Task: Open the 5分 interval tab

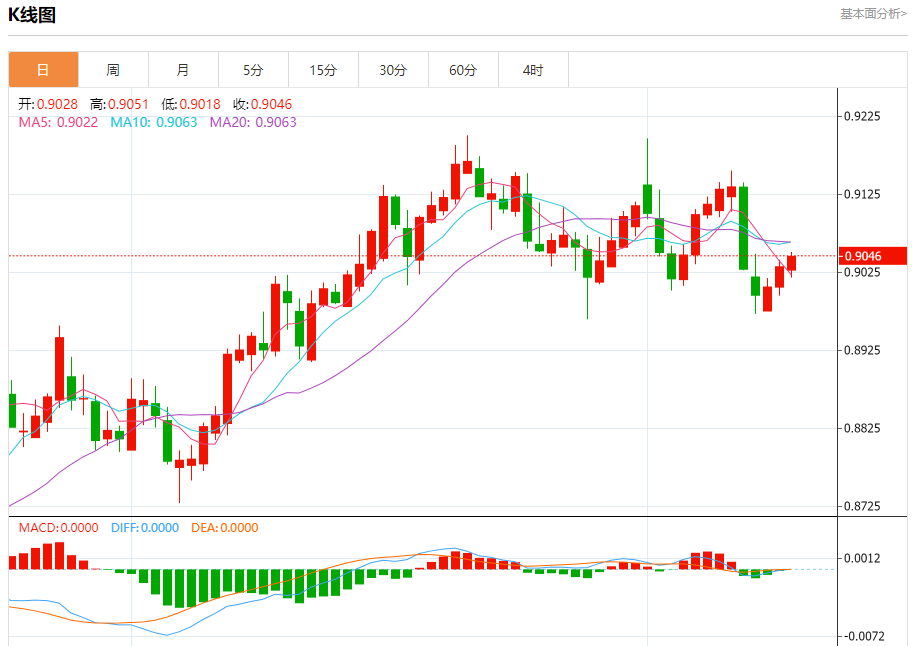Action: (253, 70)
